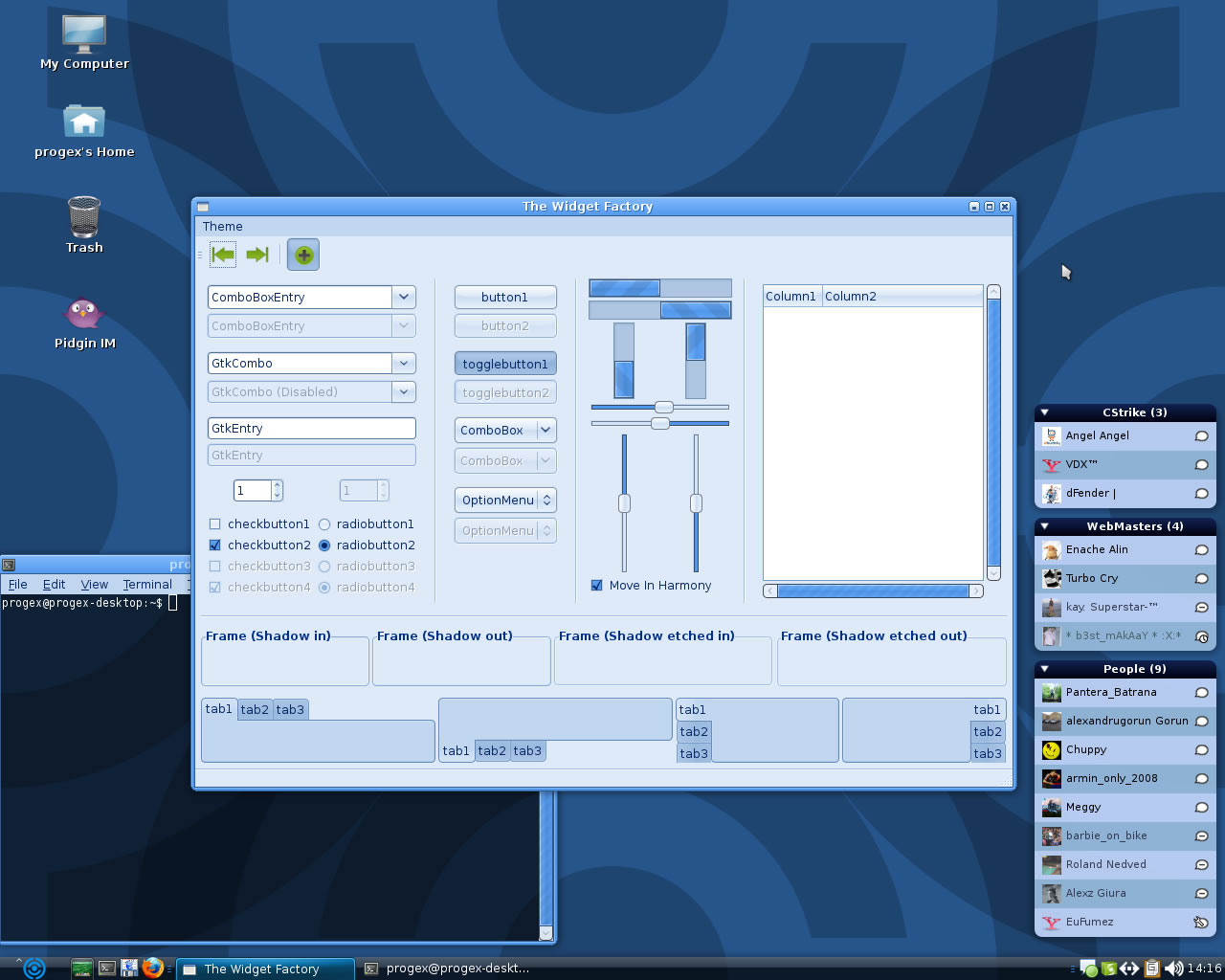Select tab2 in the left-side tabbed notebook
The image size is (1225, 980).
click(x=694, y=732)
